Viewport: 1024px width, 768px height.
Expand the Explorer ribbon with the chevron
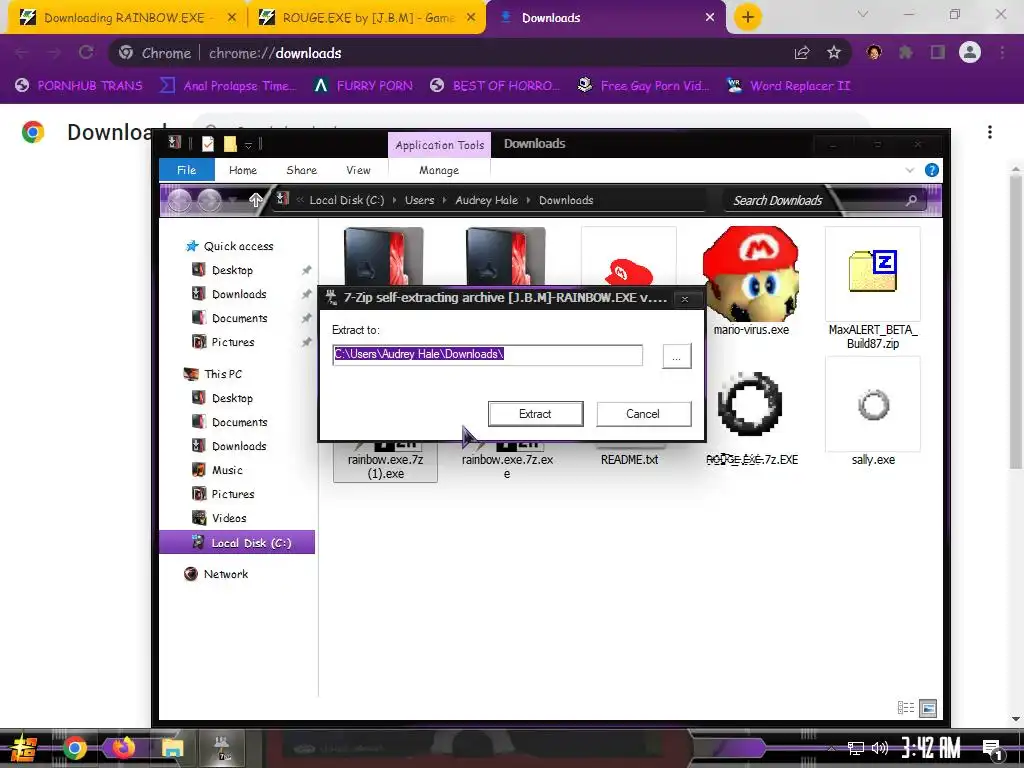tap(910, 170)
